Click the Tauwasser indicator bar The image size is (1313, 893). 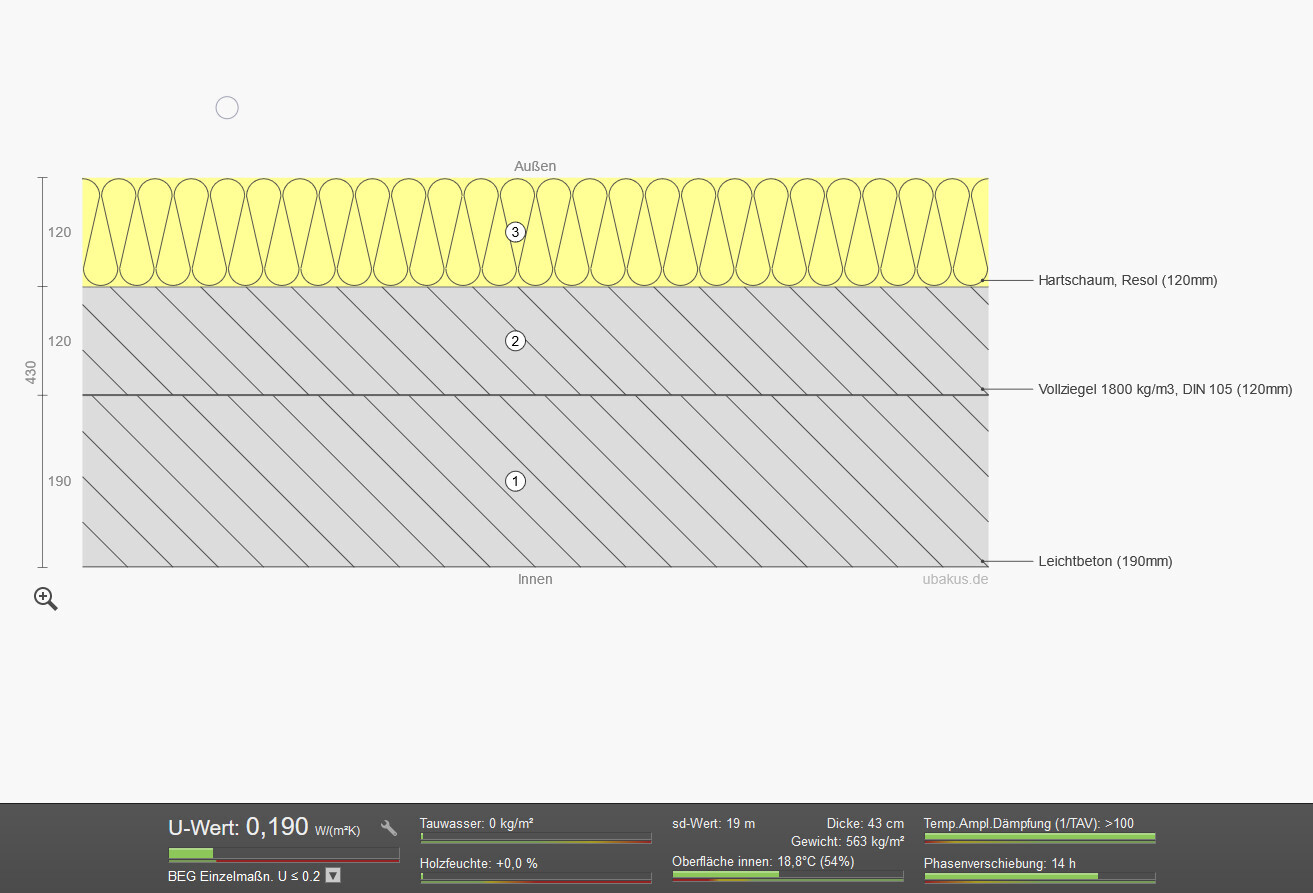tap(535, 838)
